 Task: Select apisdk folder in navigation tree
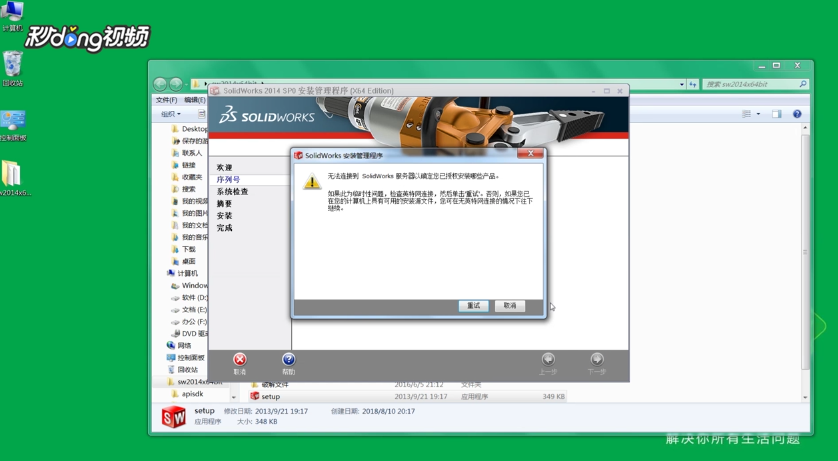coord(187,394)
